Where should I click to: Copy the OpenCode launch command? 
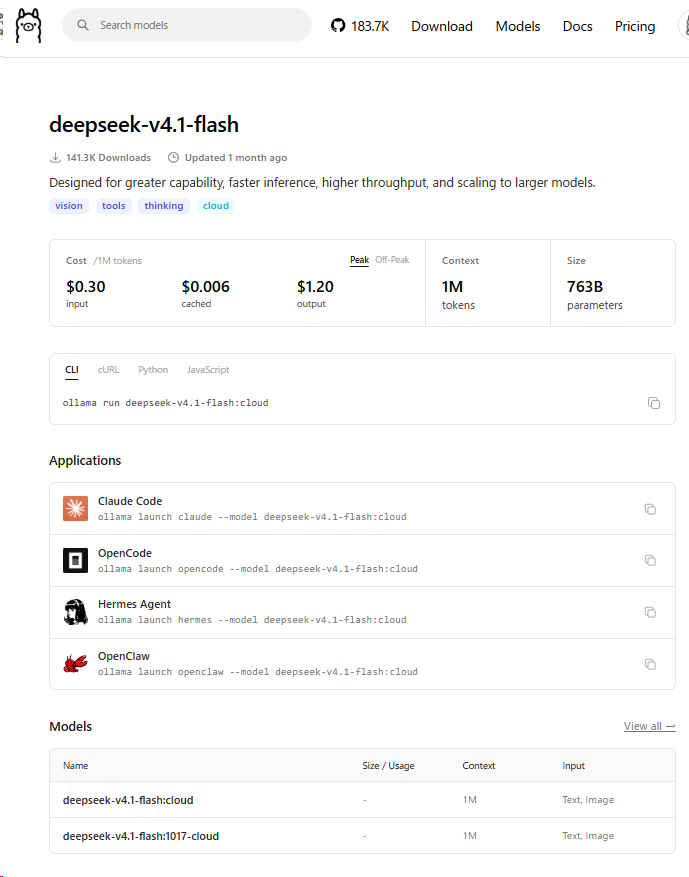(650, 560)
